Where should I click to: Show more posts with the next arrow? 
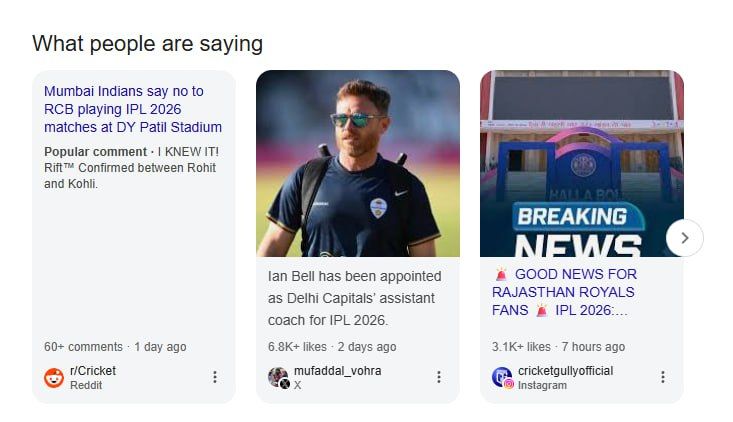pyautogui.click(x=685, y=238)
